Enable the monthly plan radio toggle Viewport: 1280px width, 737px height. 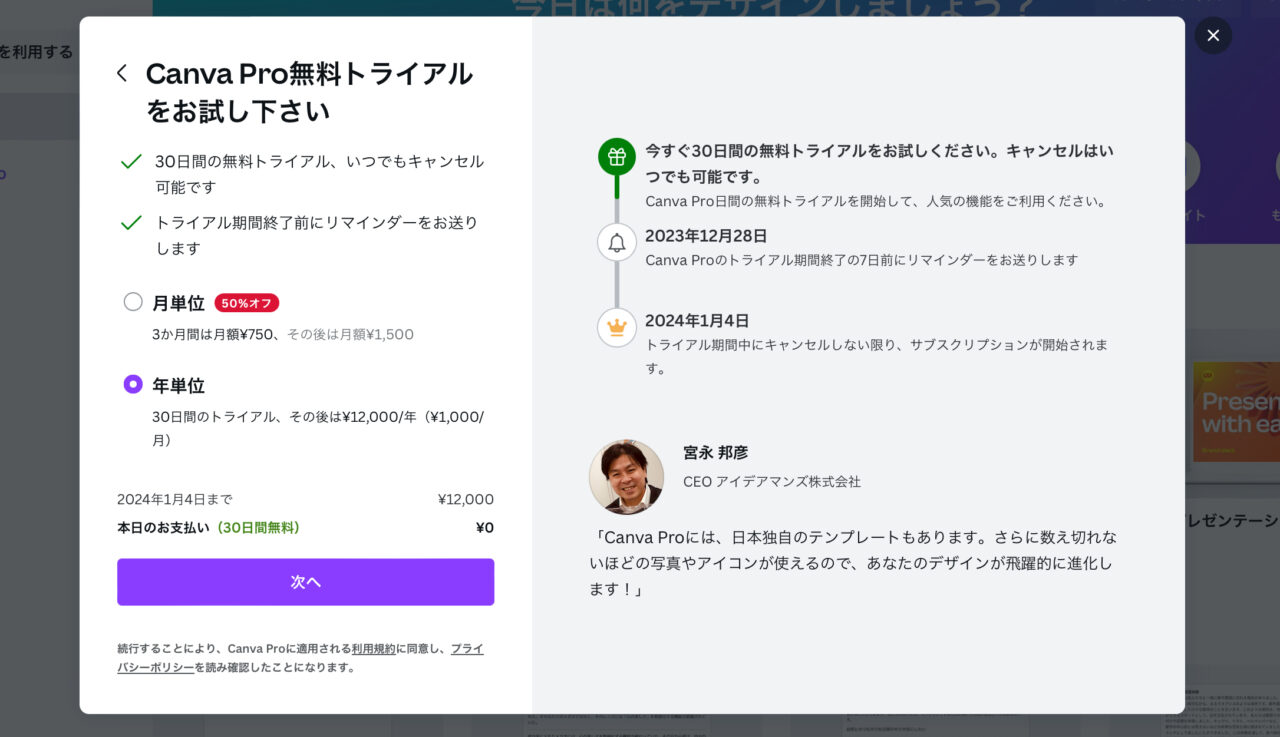click(x=132, y=302)
